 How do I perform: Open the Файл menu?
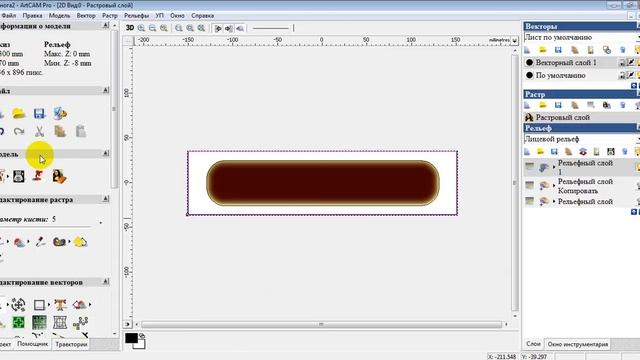coord(8,16)
